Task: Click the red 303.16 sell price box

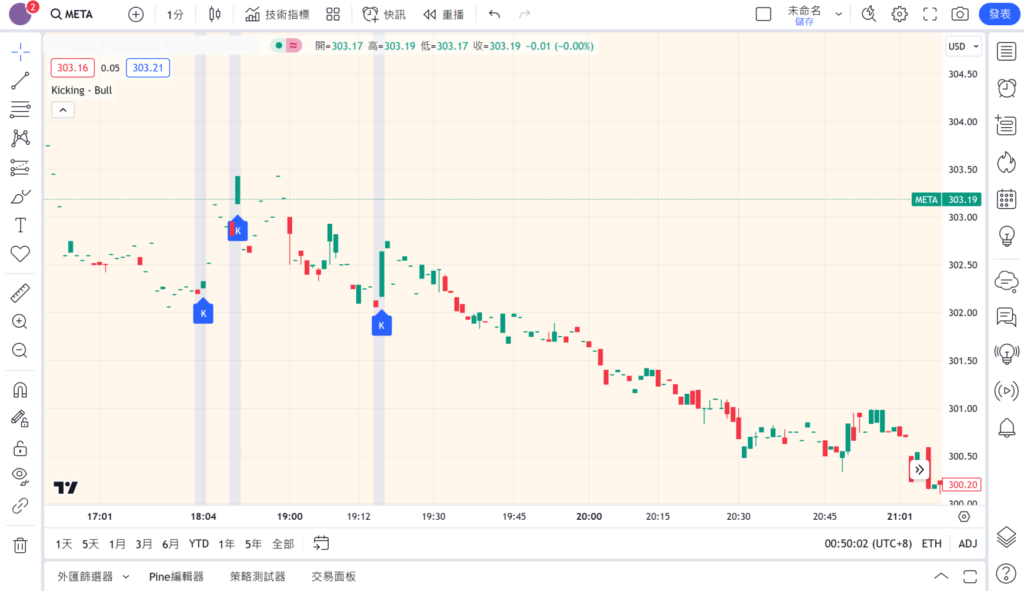Action: coord(73,68)
